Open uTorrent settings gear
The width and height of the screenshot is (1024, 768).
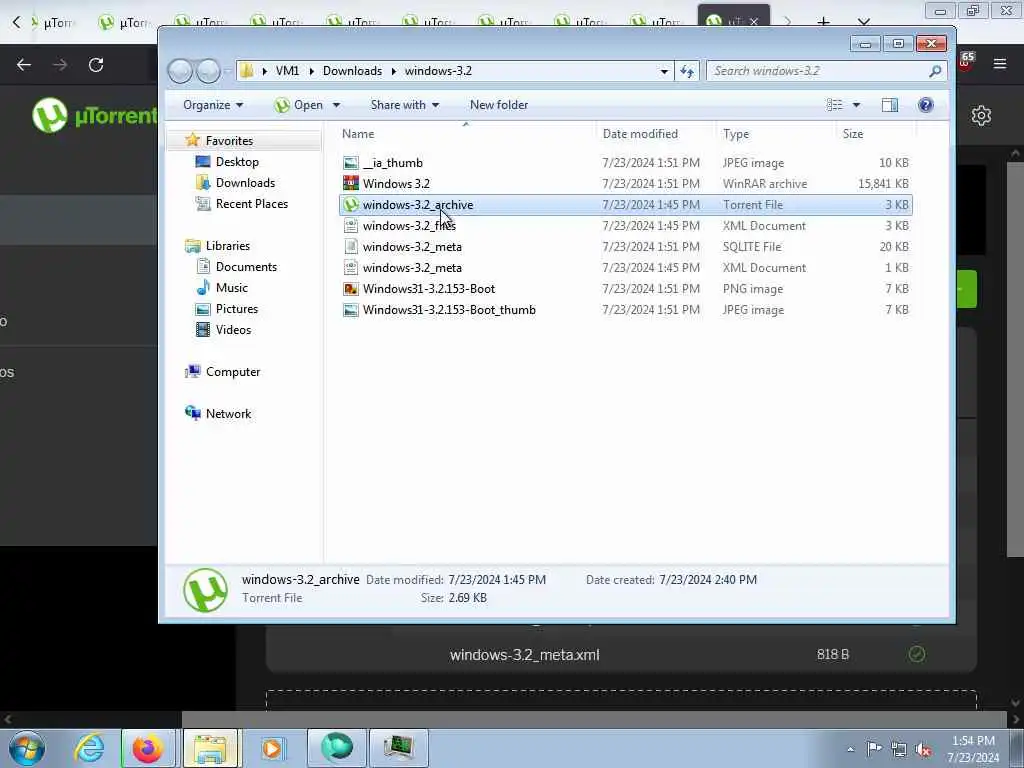pyautogui.click(x=981, y=116)
